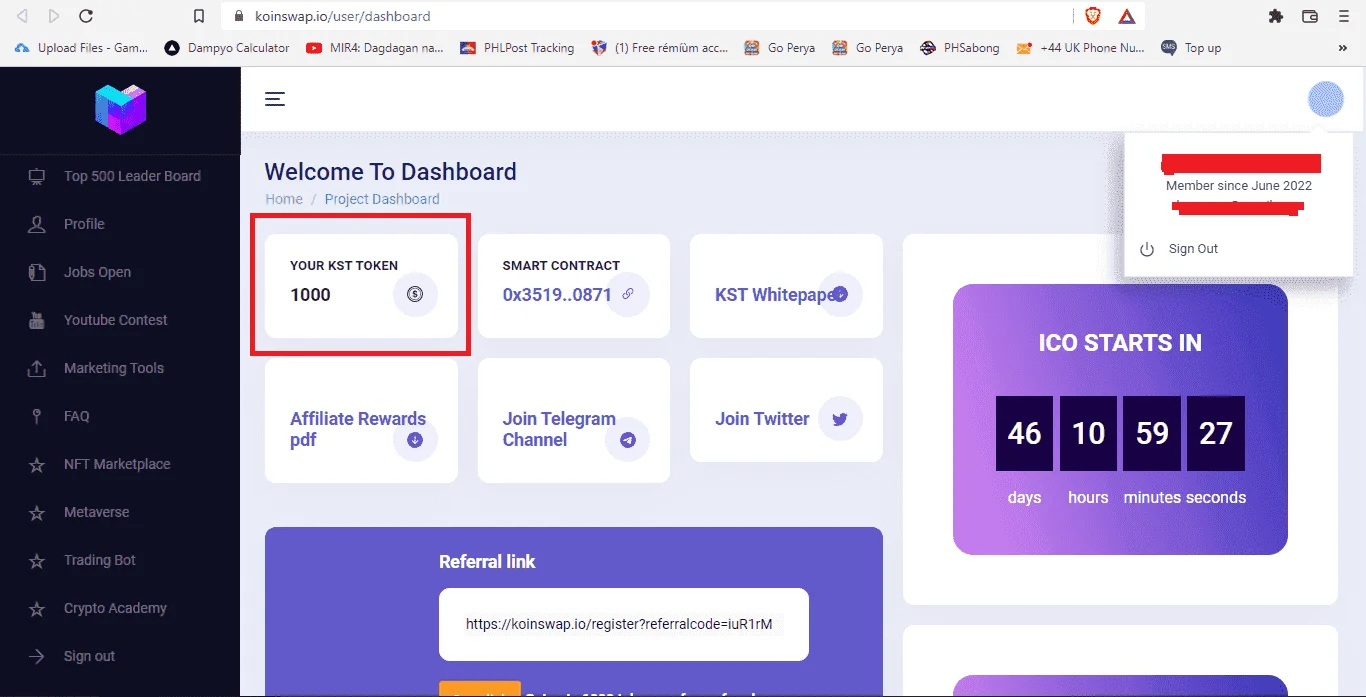Click the Marketing Tools upload icon

tap(37, 369)
